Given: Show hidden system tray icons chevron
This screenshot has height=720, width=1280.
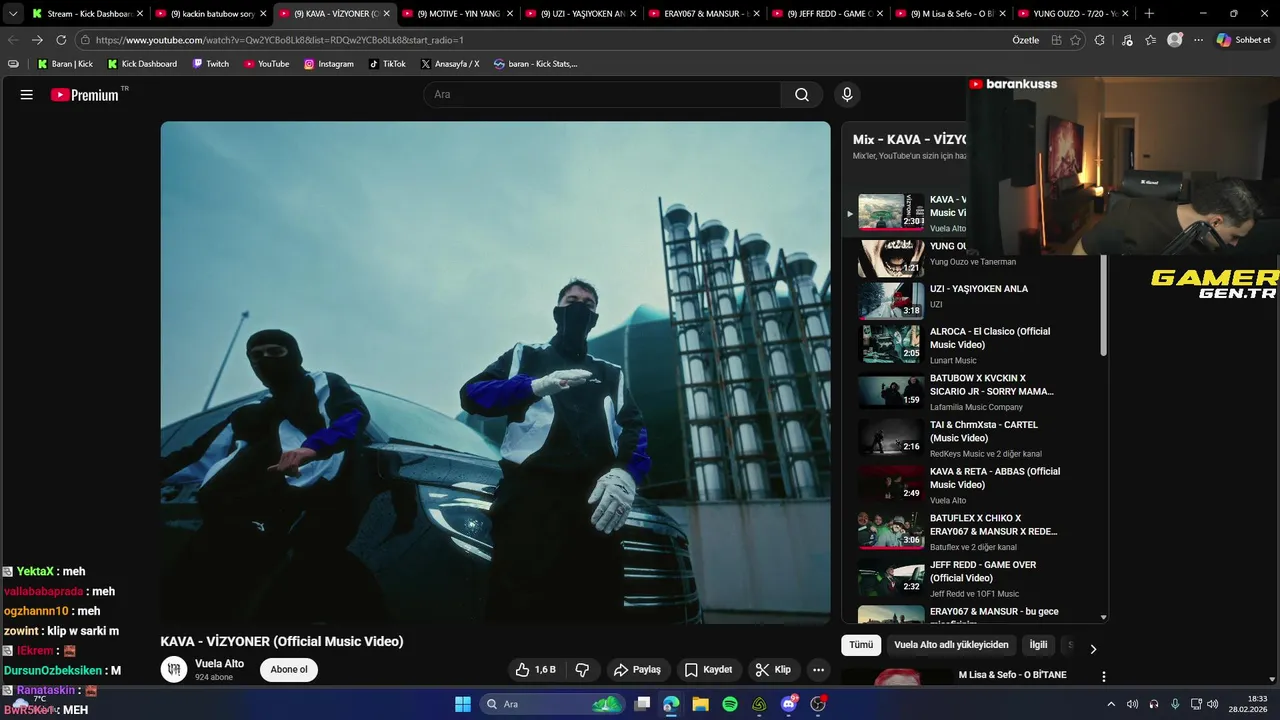Looking at the screenshot, I should point(1111,704).
